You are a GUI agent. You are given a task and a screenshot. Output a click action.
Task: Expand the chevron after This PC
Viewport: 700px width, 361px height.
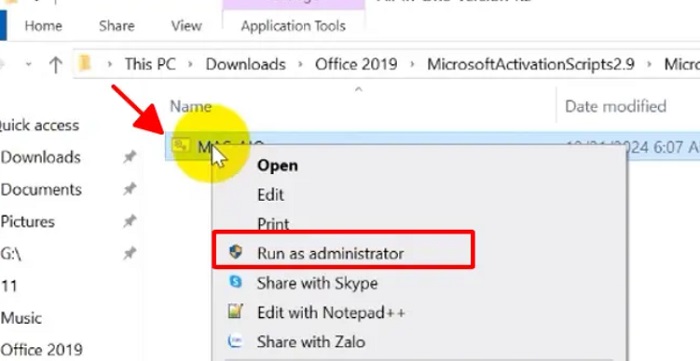click(x=191, y=65)
